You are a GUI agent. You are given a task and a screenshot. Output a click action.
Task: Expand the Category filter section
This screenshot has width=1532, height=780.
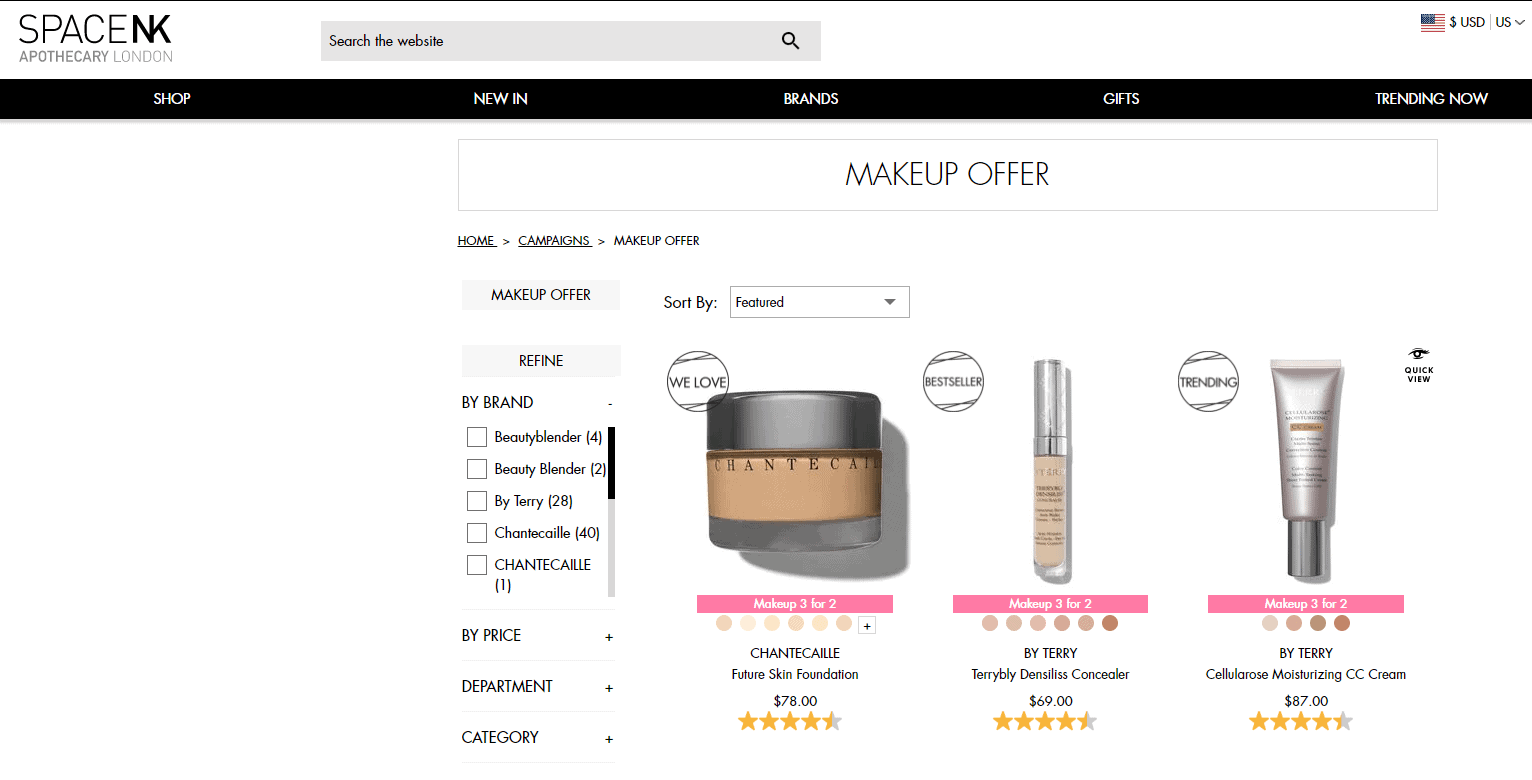tap(609, 739)
